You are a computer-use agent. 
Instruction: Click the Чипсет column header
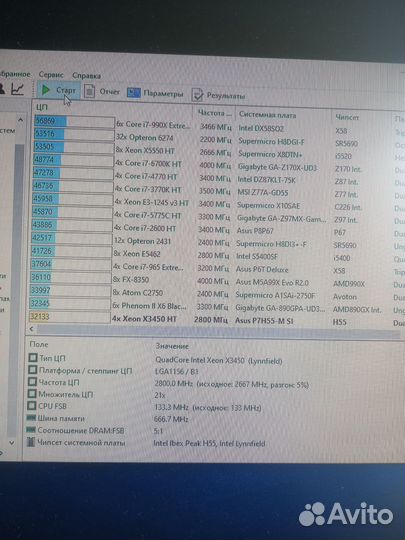coord(347,117)
